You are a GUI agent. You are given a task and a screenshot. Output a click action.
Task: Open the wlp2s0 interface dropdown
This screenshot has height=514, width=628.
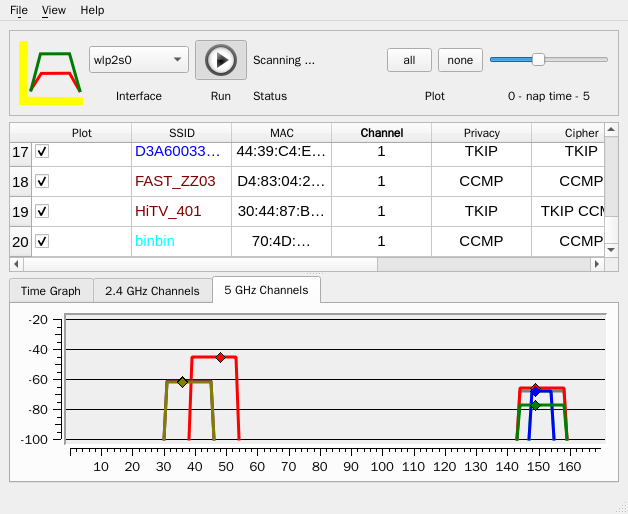point(138,60)
